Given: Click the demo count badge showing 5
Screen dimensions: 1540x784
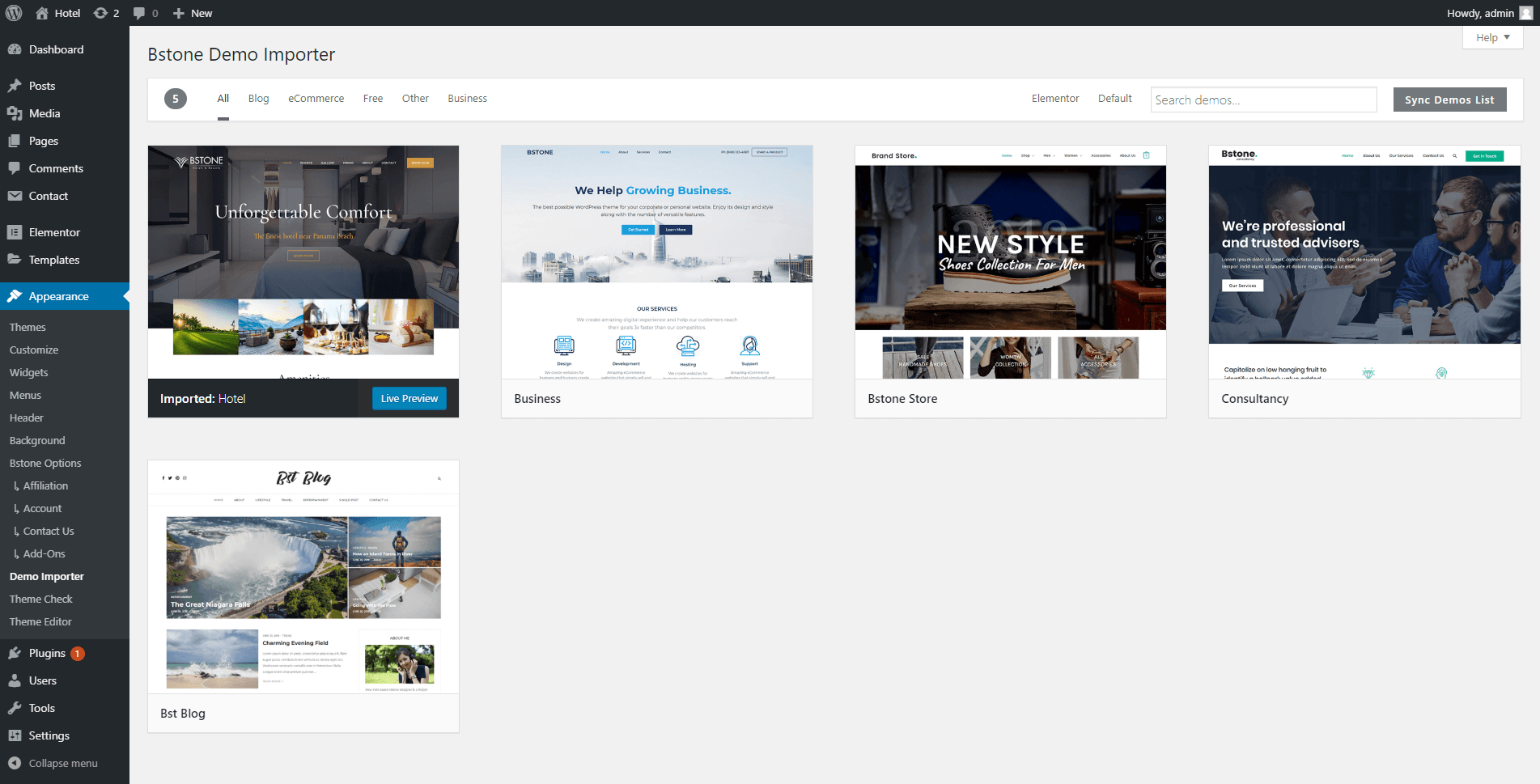Looking at the screenshot, I should [176, 99].
